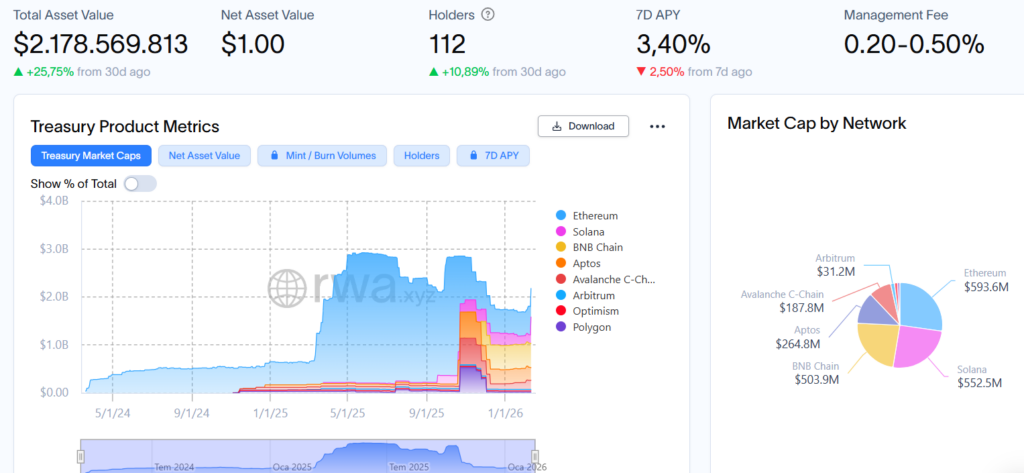Click the Total Asset Value $2.178.569.813 figure

[101, 44]
